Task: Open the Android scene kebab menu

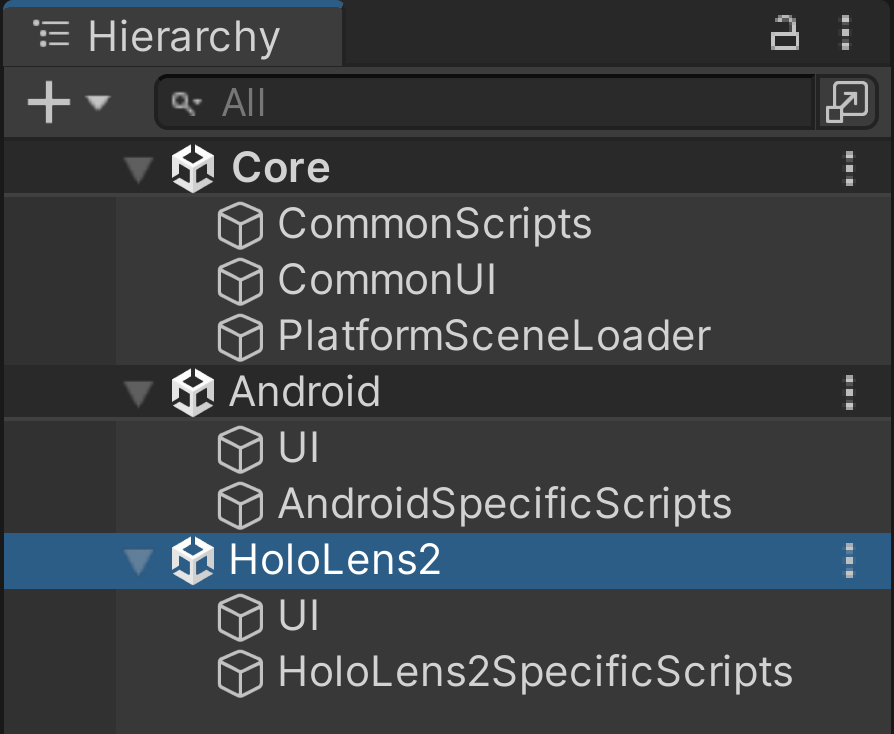Action: coord(850,392)
